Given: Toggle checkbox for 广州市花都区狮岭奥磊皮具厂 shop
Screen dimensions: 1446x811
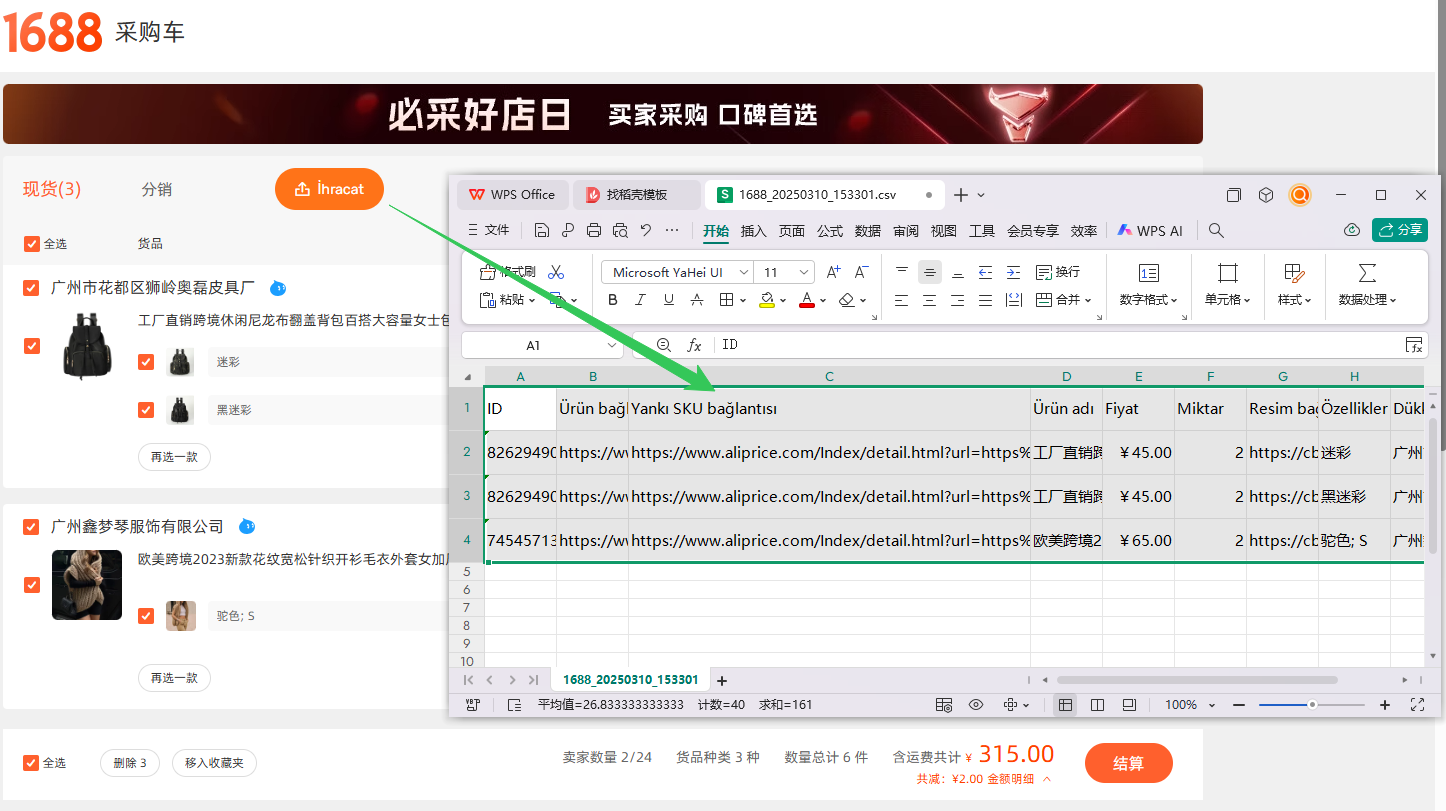Looking at the screenshot, I should [32, 288].
